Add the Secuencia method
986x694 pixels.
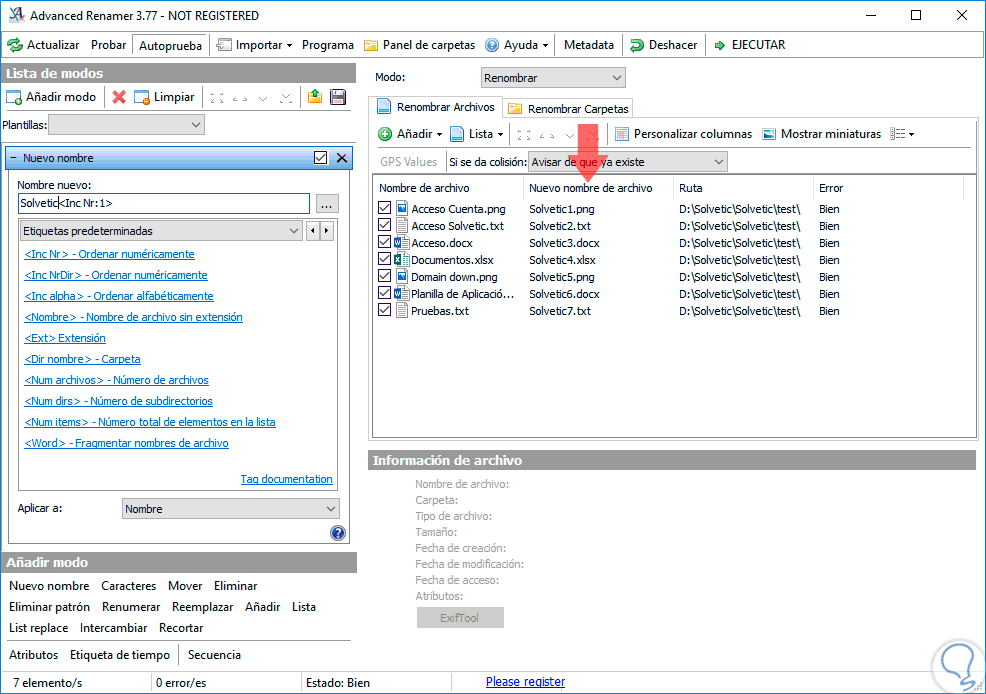(214, 655)
